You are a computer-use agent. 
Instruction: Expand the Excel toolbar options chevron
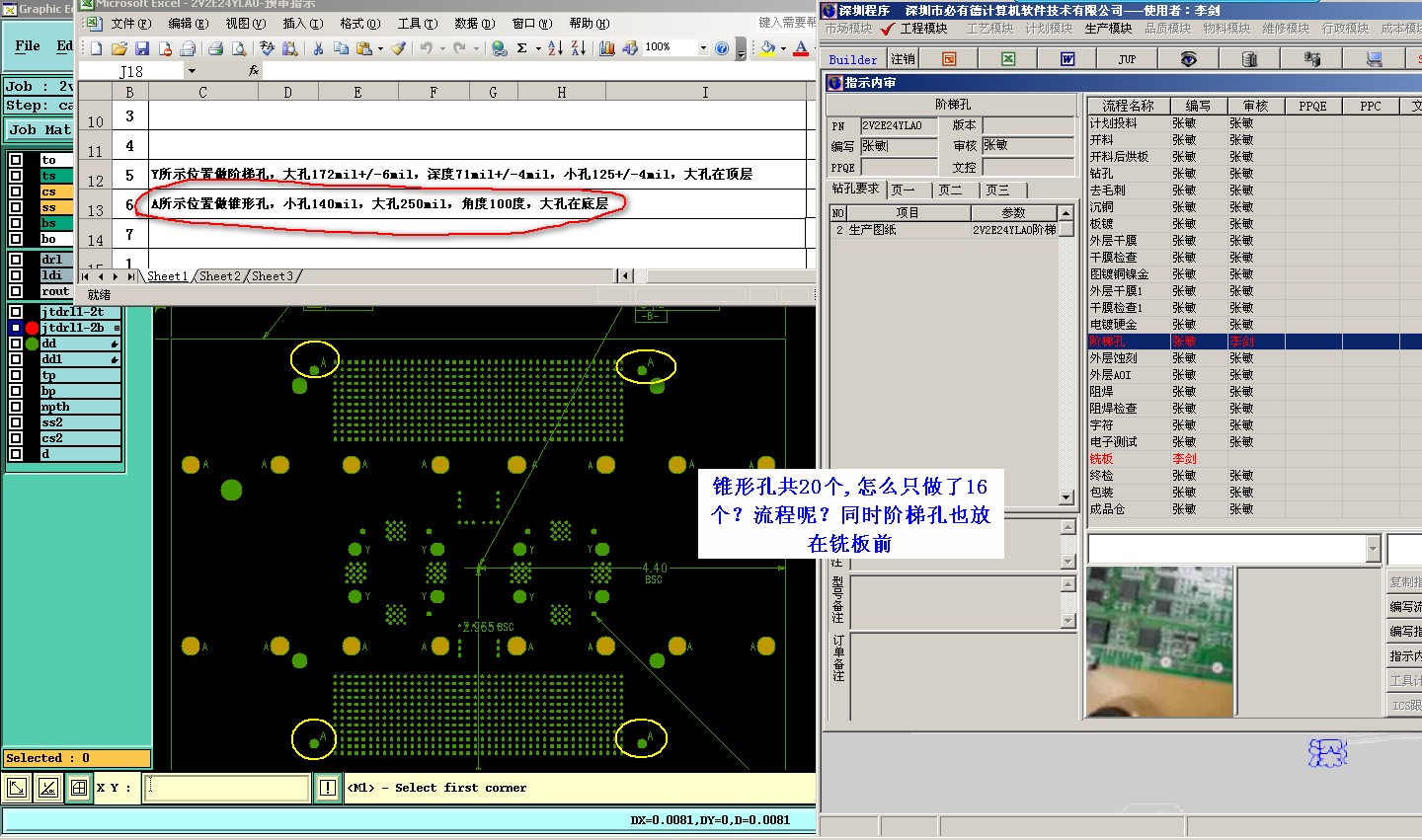tap(742, 50)
